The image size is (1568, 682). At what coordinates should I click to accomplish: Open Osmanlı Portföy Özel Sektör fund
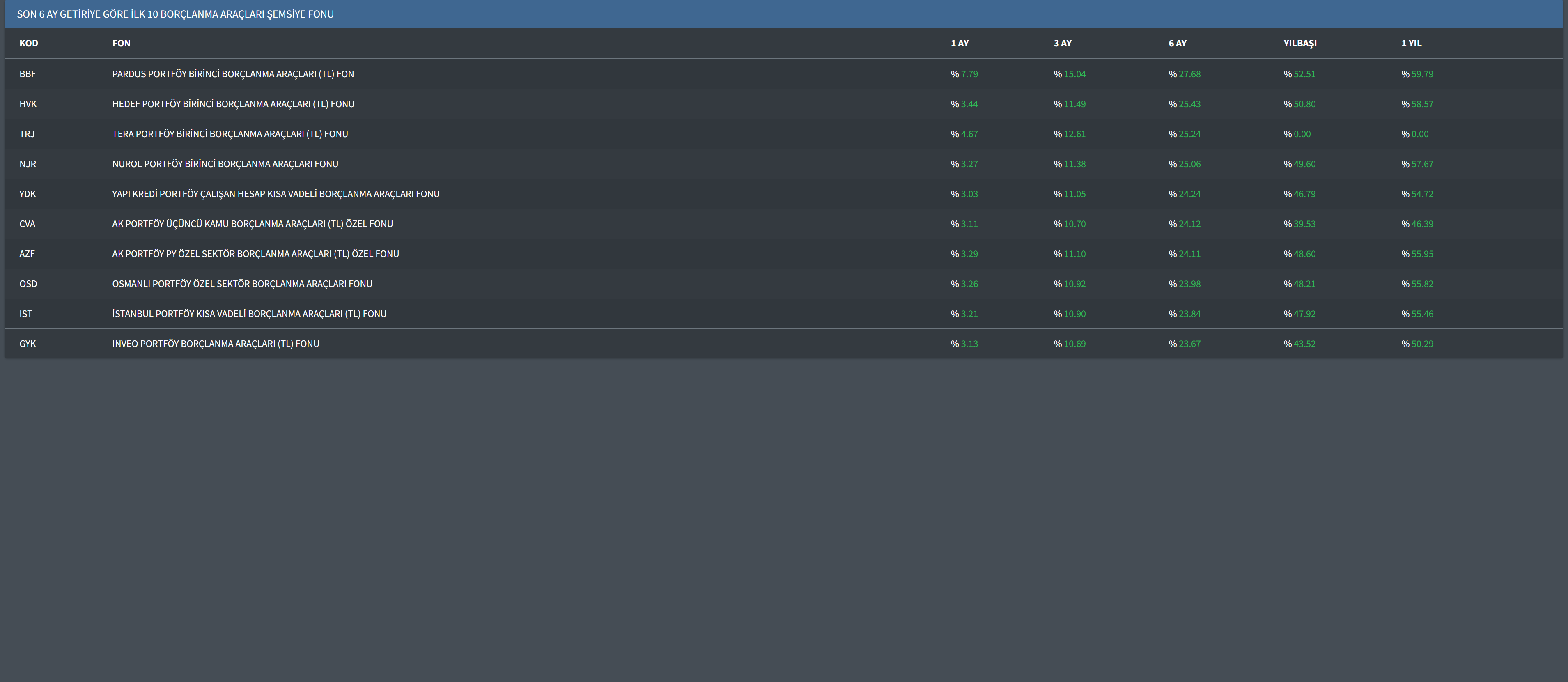coord(242,284)
